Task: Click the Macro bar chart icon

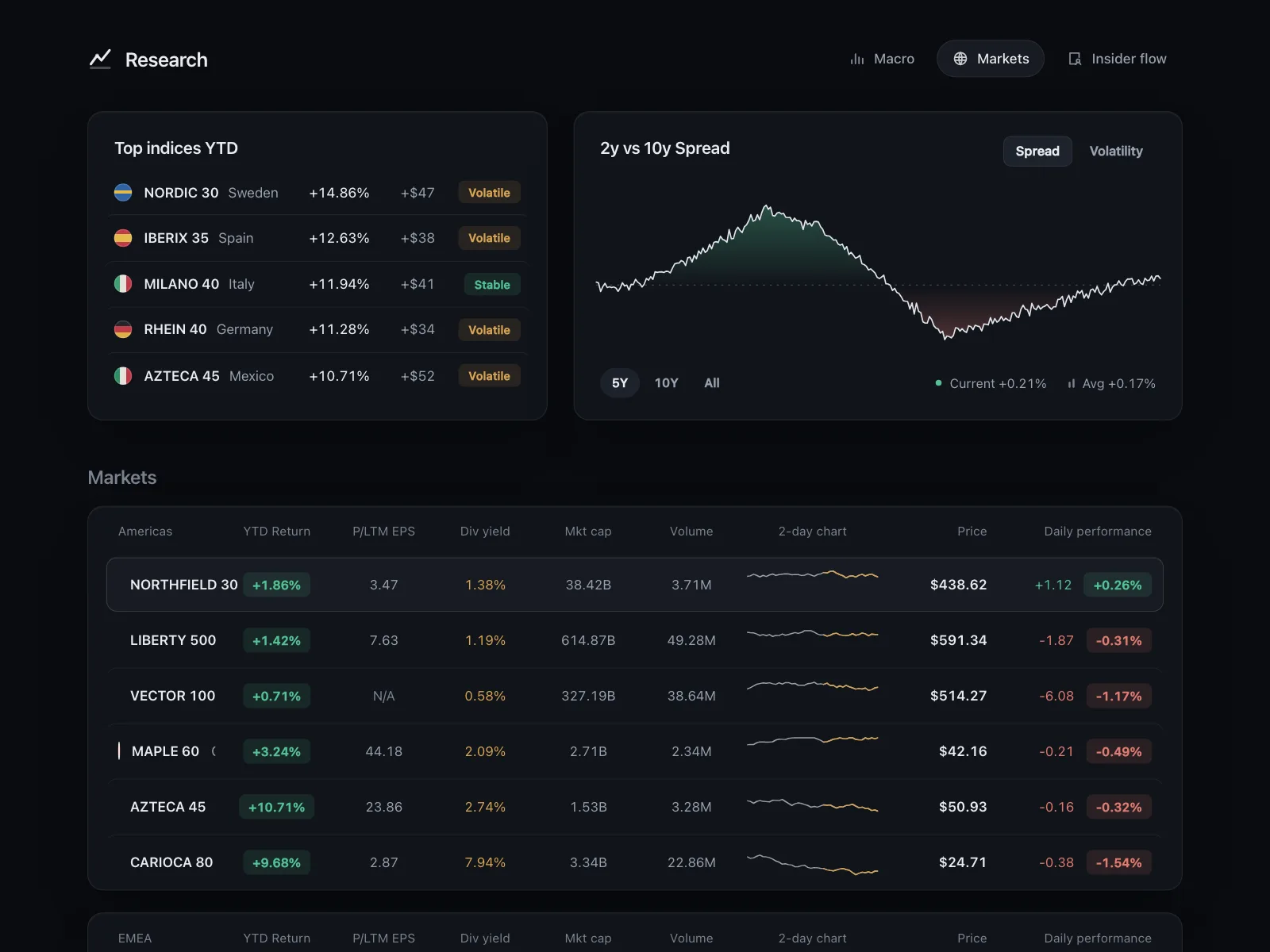Action: tap(857, 59)
